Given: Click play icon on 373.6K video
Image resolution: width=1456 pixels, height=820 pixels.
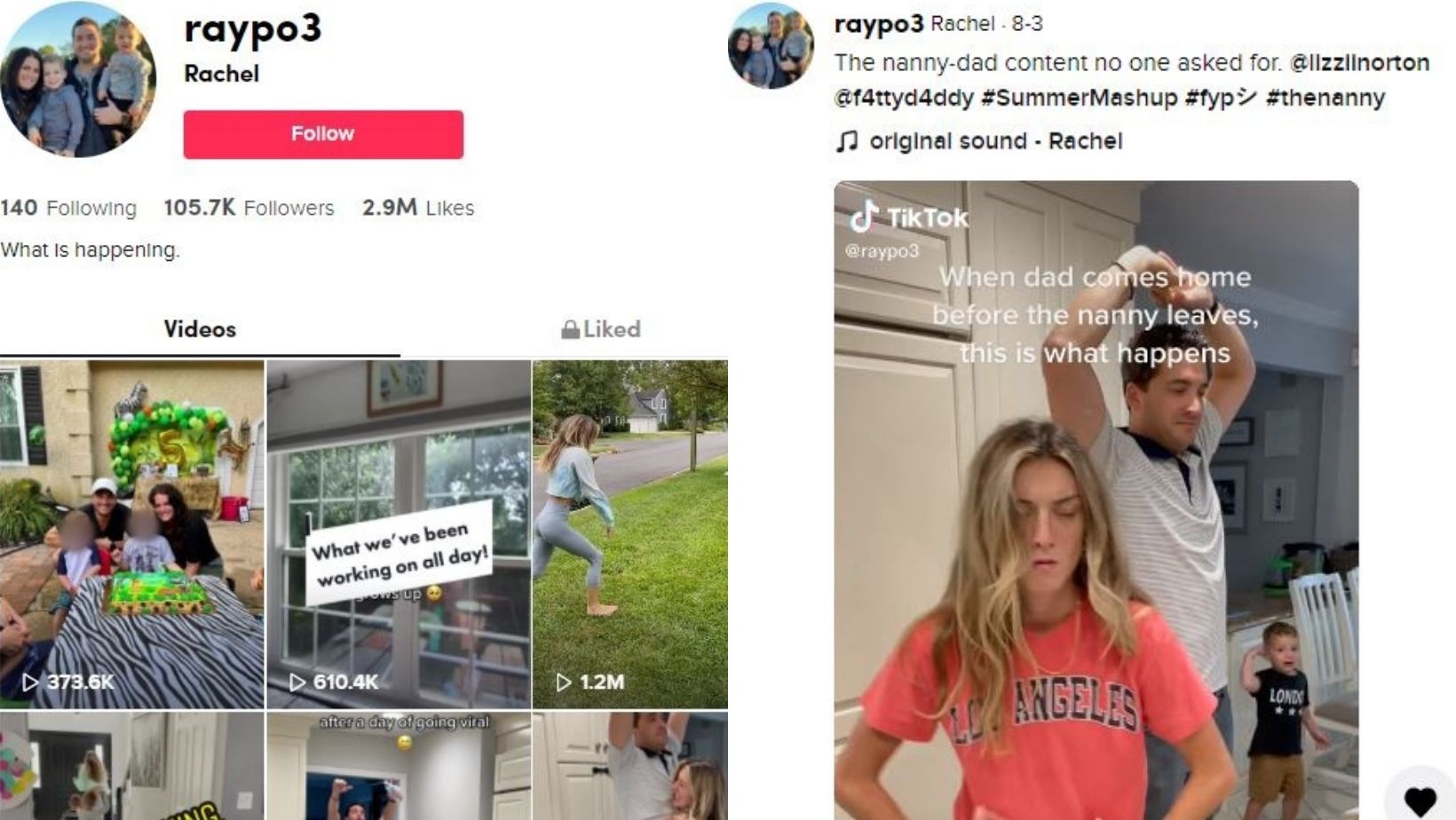Looking at the screenshot, I should pos(30,682).
